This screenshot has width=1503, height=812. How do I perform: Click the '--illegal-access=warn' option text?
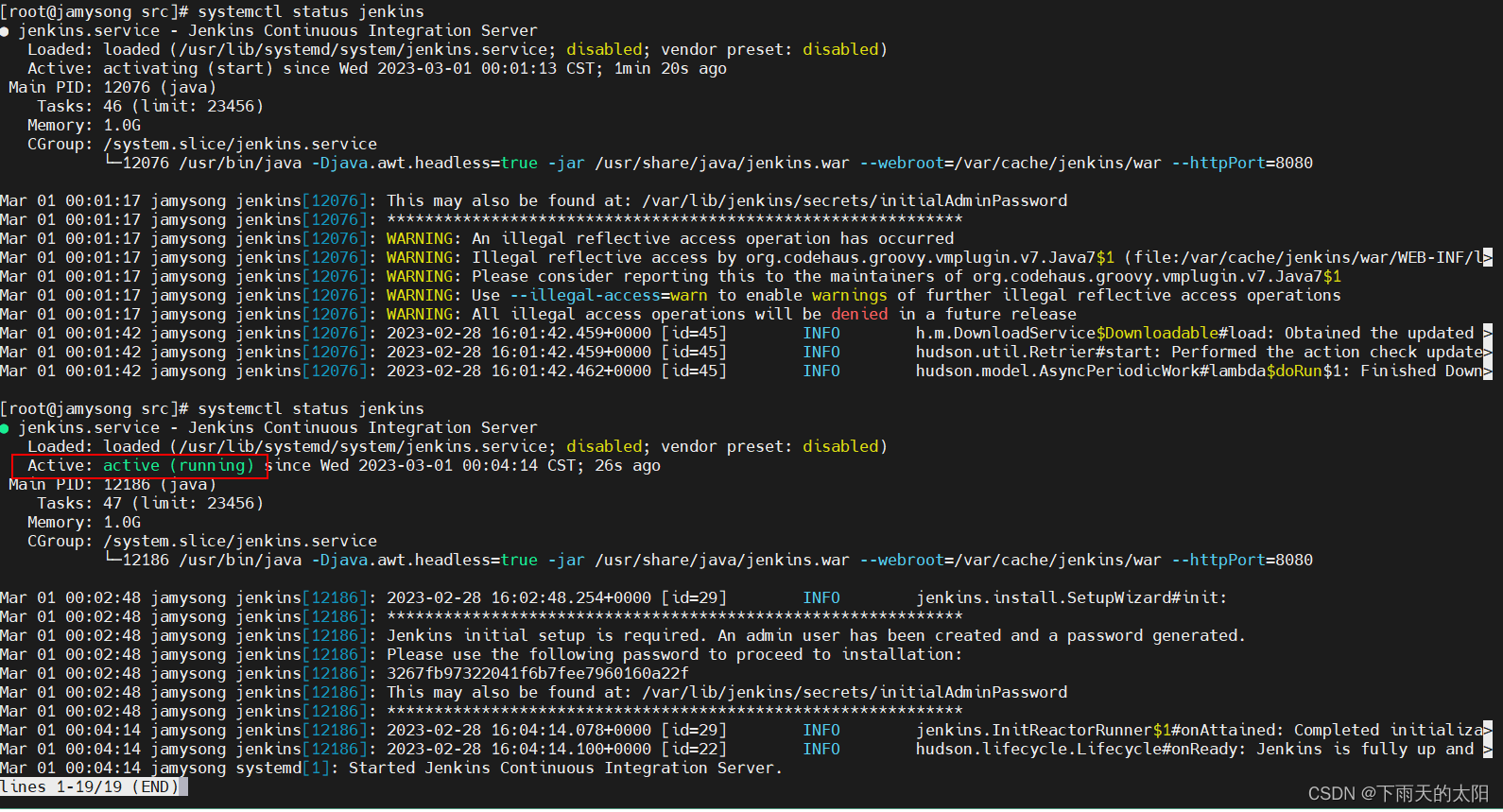click(x=609, y=296)
